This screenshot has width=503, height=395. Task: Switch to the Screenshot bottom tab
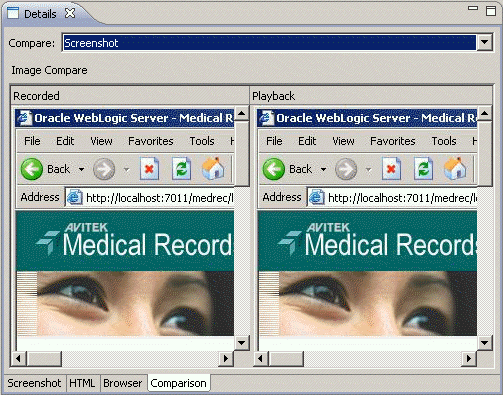34,383
